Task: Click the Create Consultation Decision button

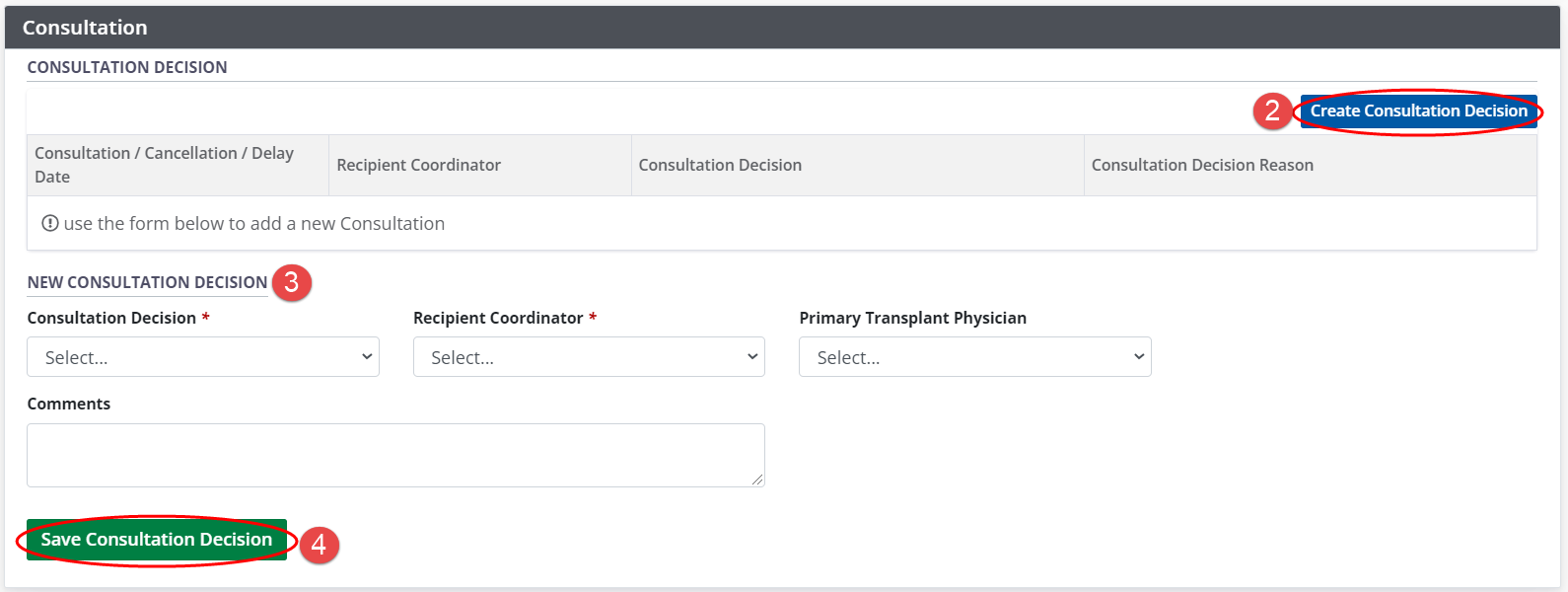Action: click(1418, 111)
